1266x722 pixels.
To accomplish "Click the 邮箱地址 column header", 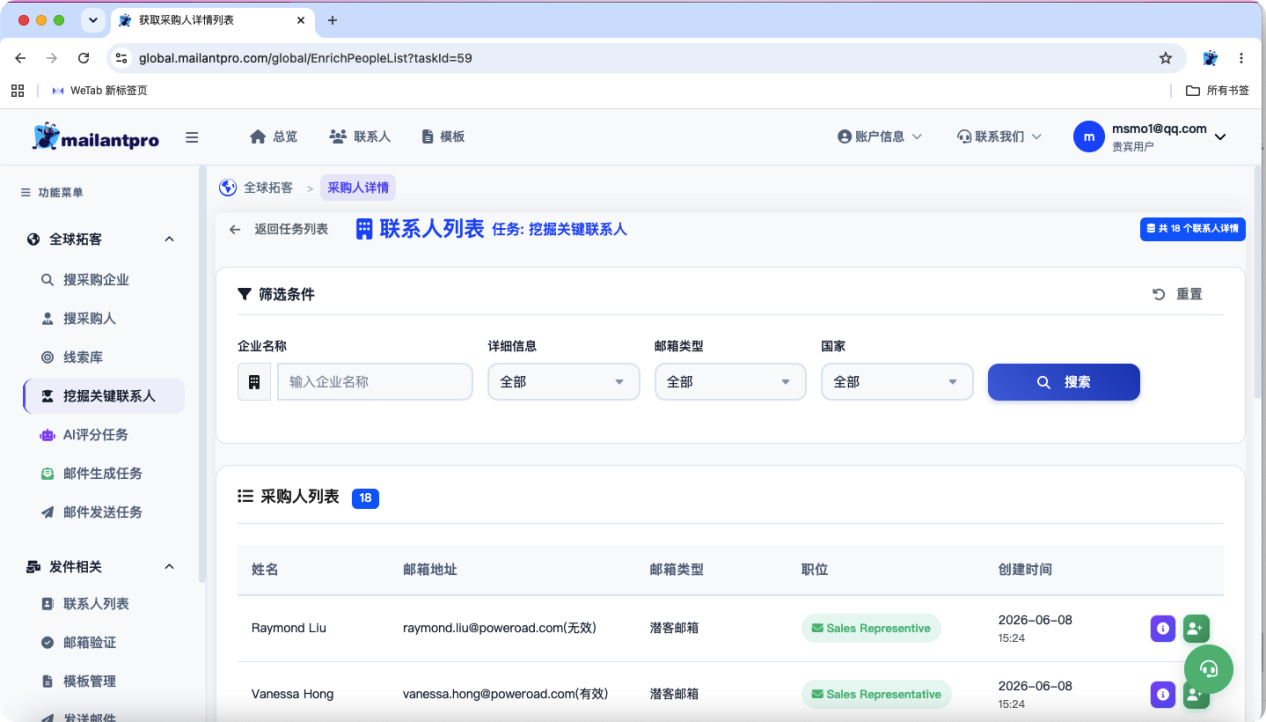I will pos(430,569).
